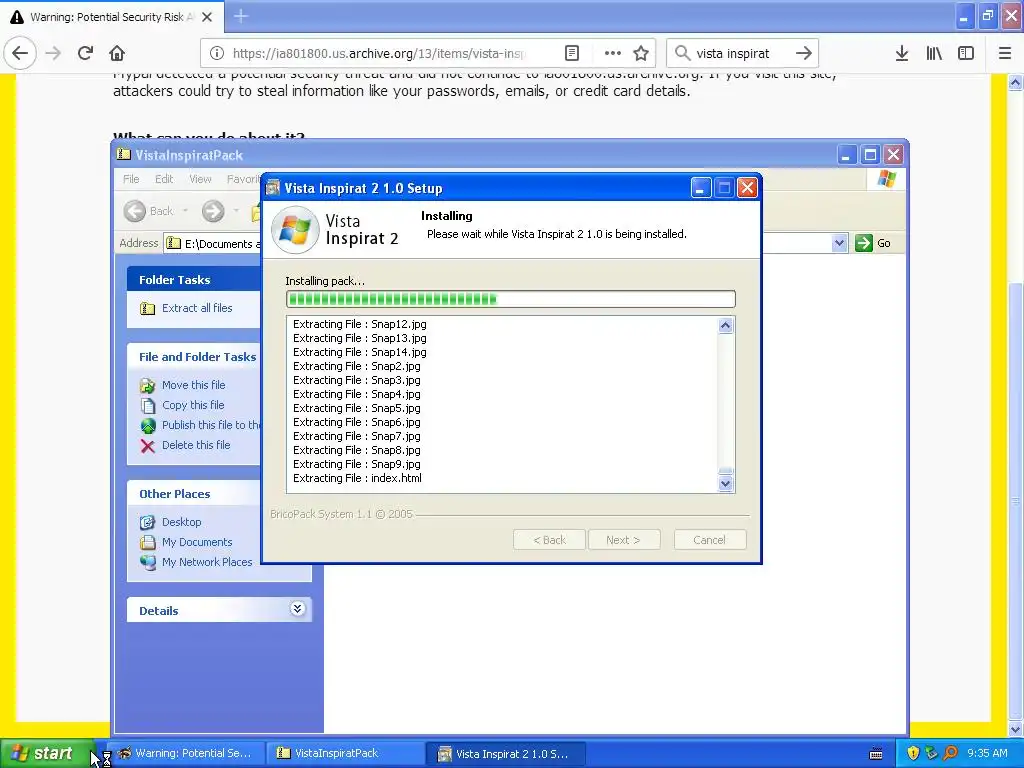Viewport: 1024px width, 768px height.
Task: Expand the Details panel chevron
Action: (x=297, y=609)
